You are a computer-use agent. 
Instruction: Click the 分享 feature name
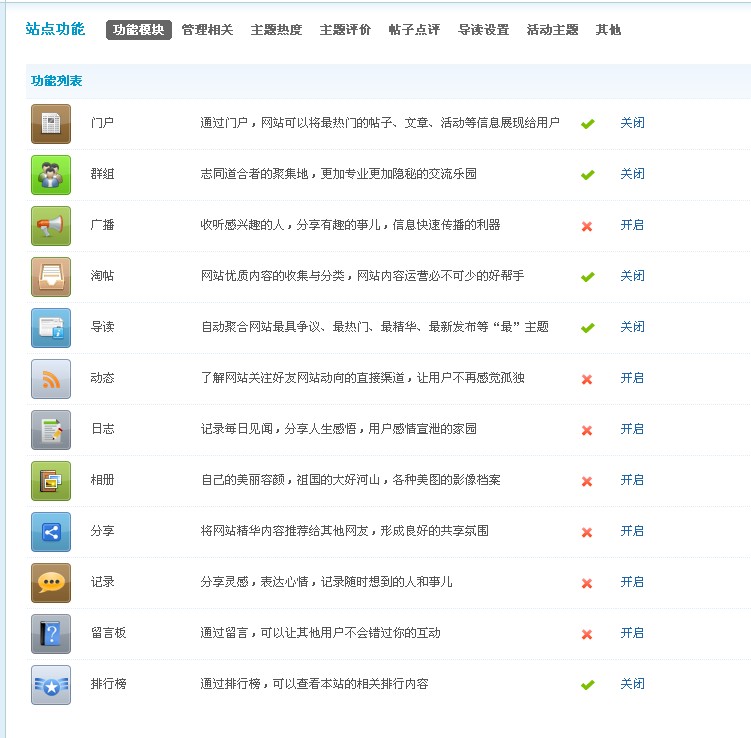[102, 531]
